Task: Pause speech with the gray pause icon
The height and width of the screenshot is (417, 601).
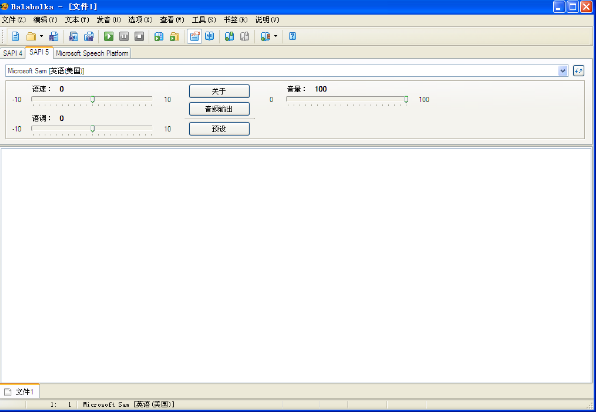Action: pos(124,36)
